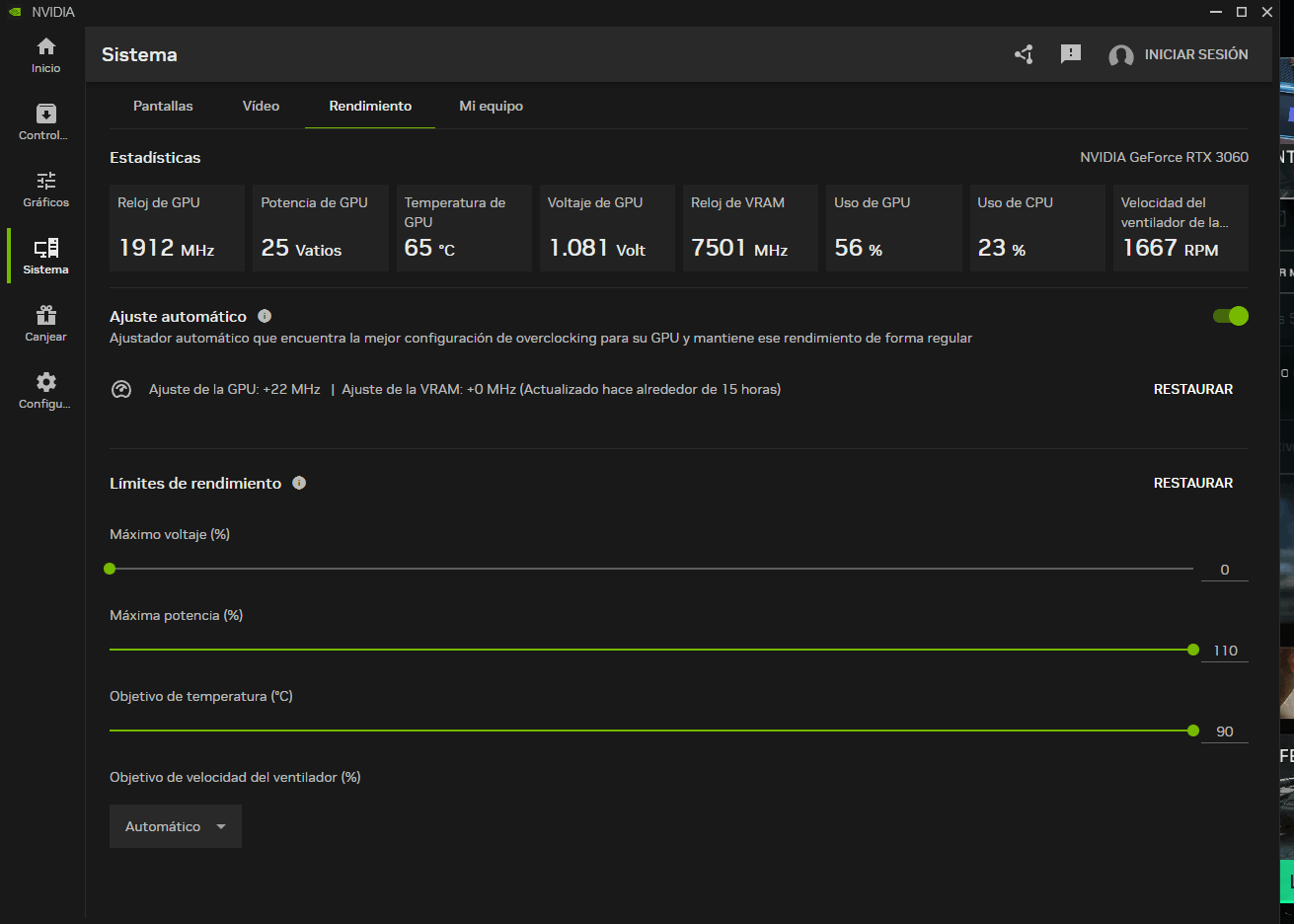The width and height of the screenshot is (1294, 924).
Task: Select the Rendimiento tab
Action: 370,106
